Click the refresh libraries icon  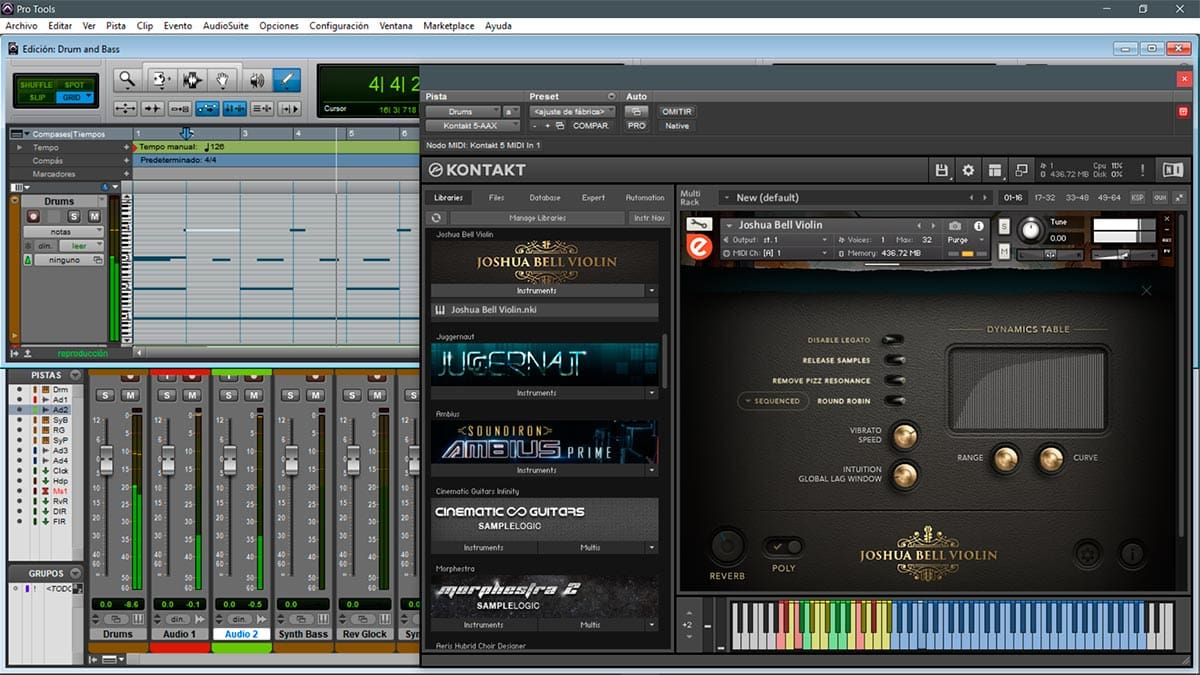coord(436,218)
